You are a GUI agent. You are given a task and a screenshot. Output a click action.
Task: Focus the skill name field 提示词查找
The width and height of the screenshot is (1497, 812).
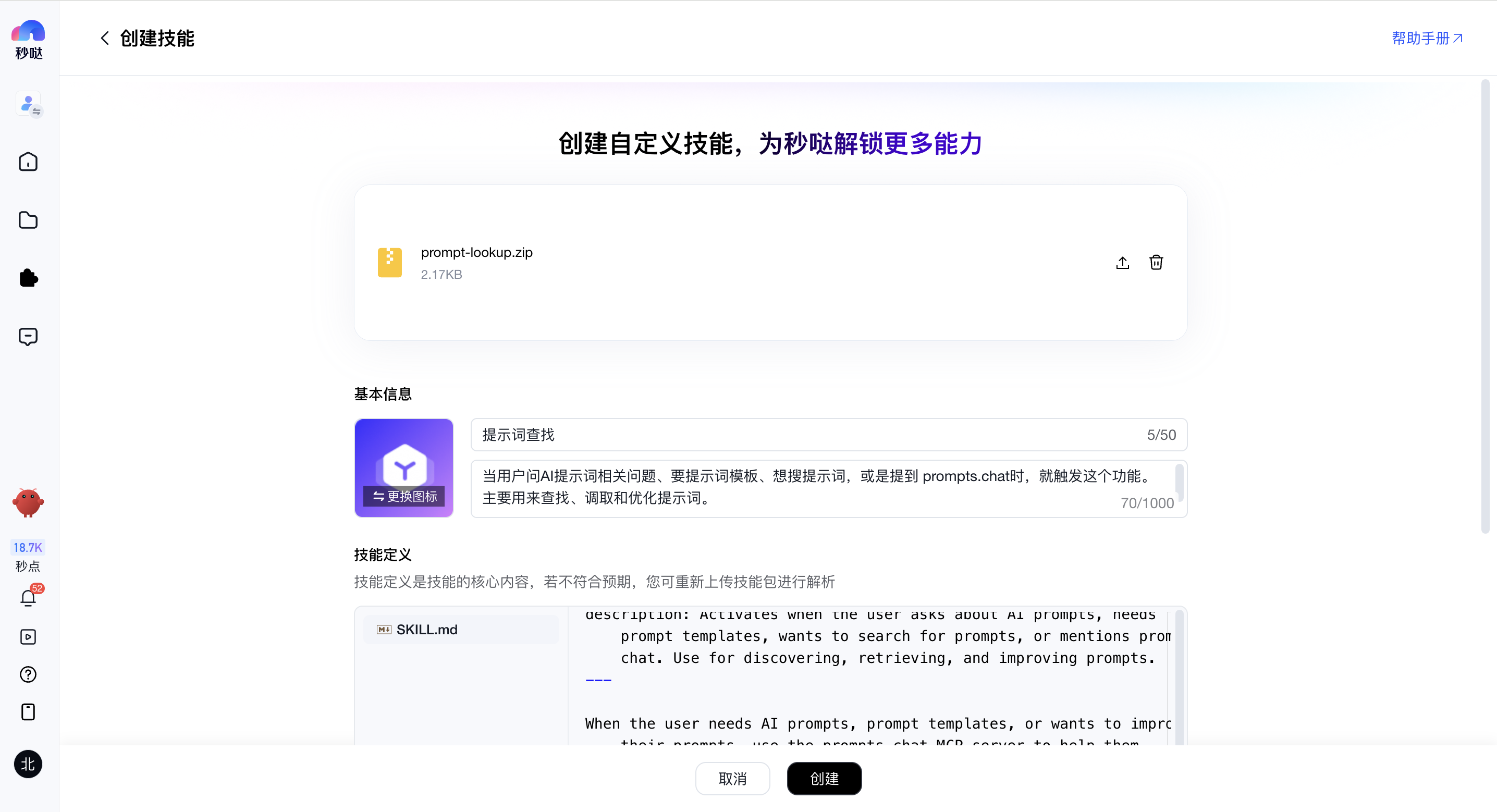[829, 435]
